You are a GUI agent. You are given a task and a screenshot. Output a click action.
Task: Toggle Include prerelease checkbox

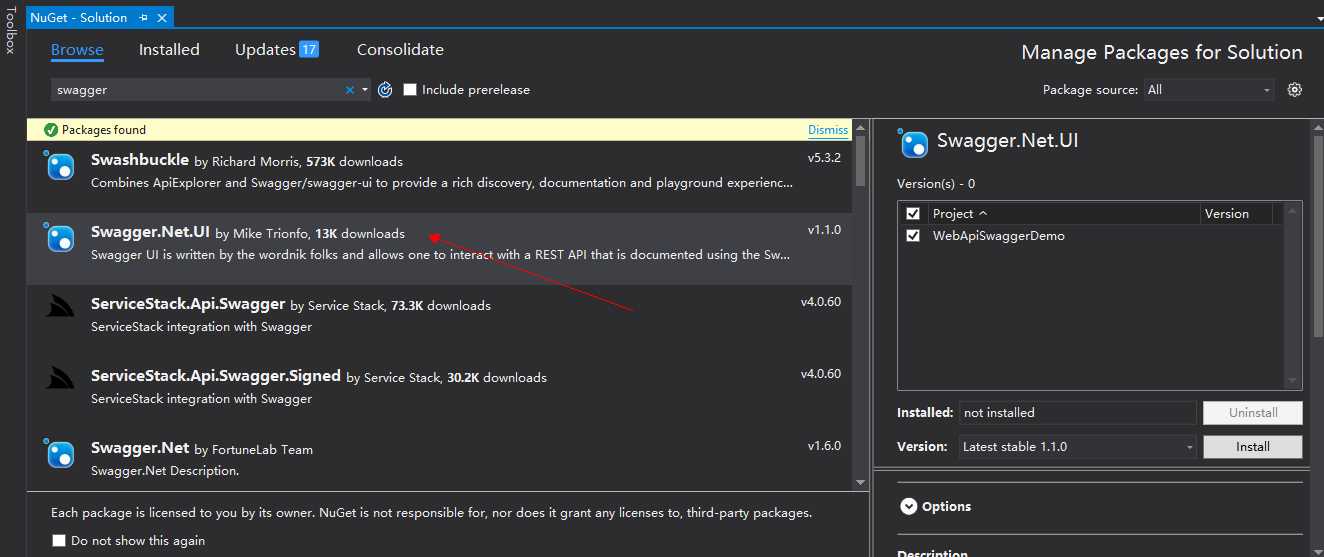tap(410, 90)
